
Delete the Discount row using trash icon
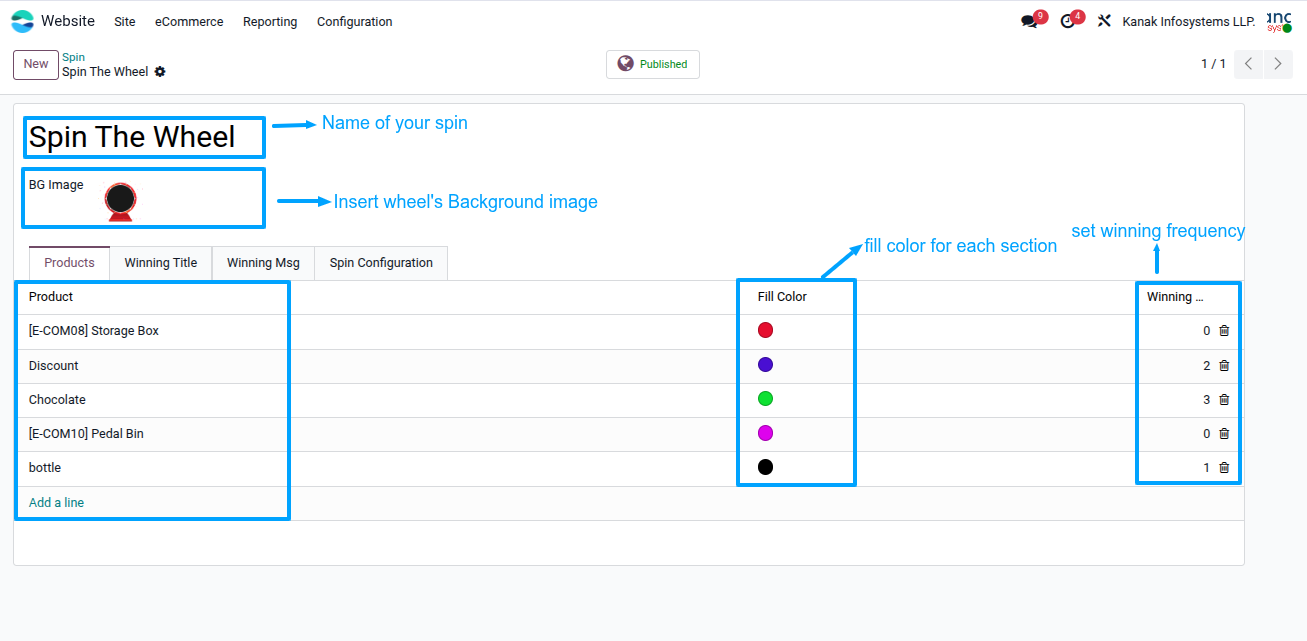click(1224, 366)
